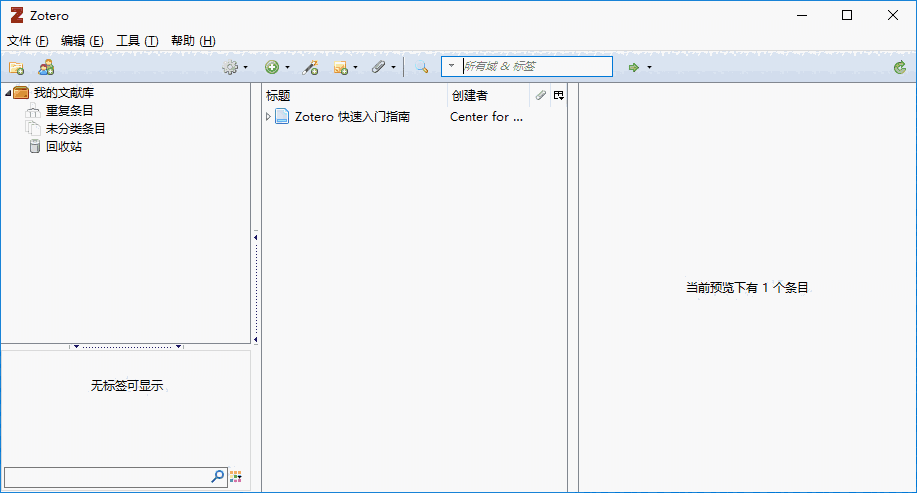The width and height of the screenshot is (917, 493).
Task: Expand the Zotero 快速入门指南 item
Action: coord(268,117)
